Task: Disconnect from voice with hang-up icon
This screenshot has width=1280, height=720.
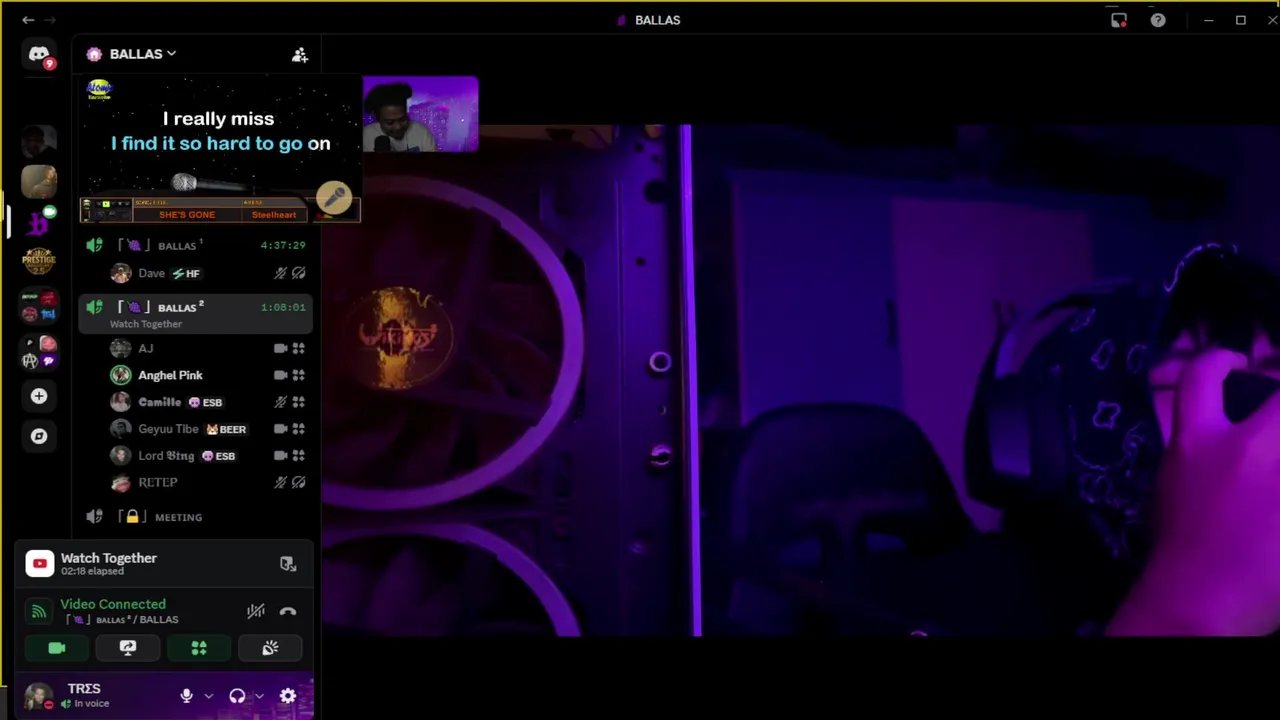Action: (288, 611)
